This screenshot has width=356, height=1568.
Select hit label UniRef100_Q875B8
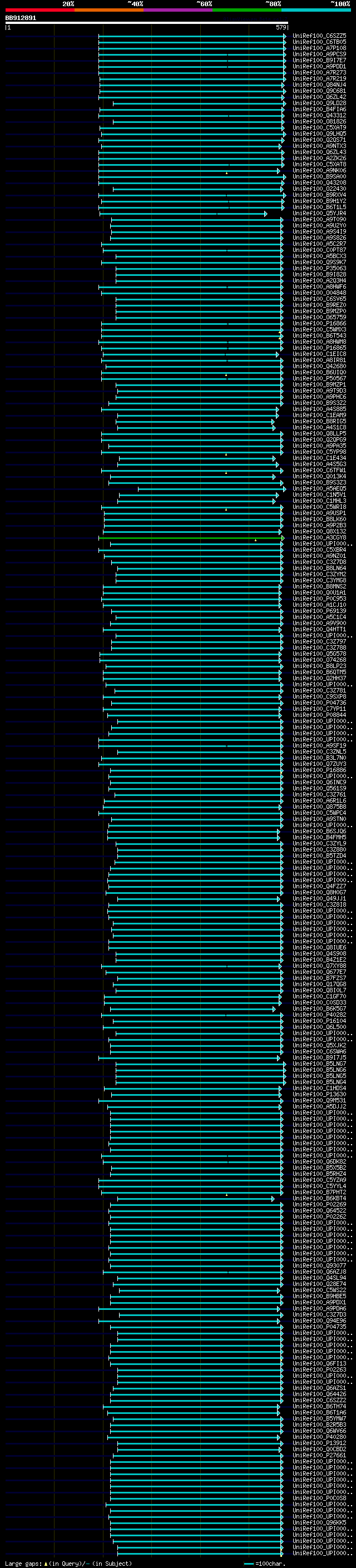[319, 807]
